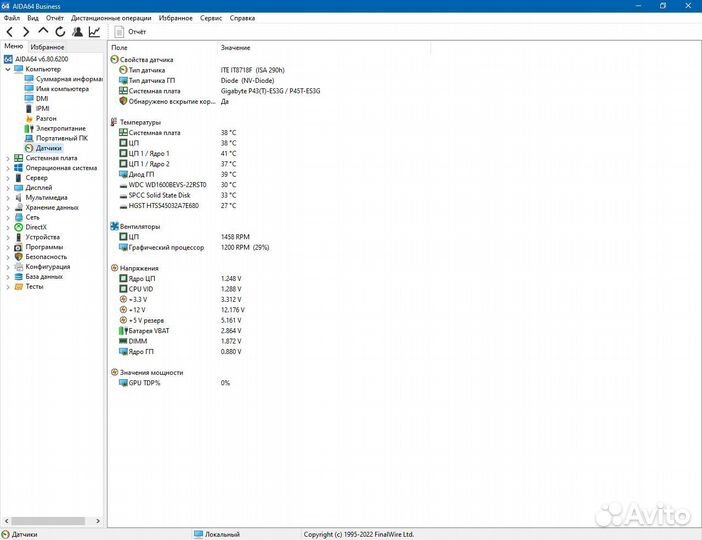Screen dimensions: 702x540
Task: Click the Разгон flame icon
Action: click(x=29, y=118)
